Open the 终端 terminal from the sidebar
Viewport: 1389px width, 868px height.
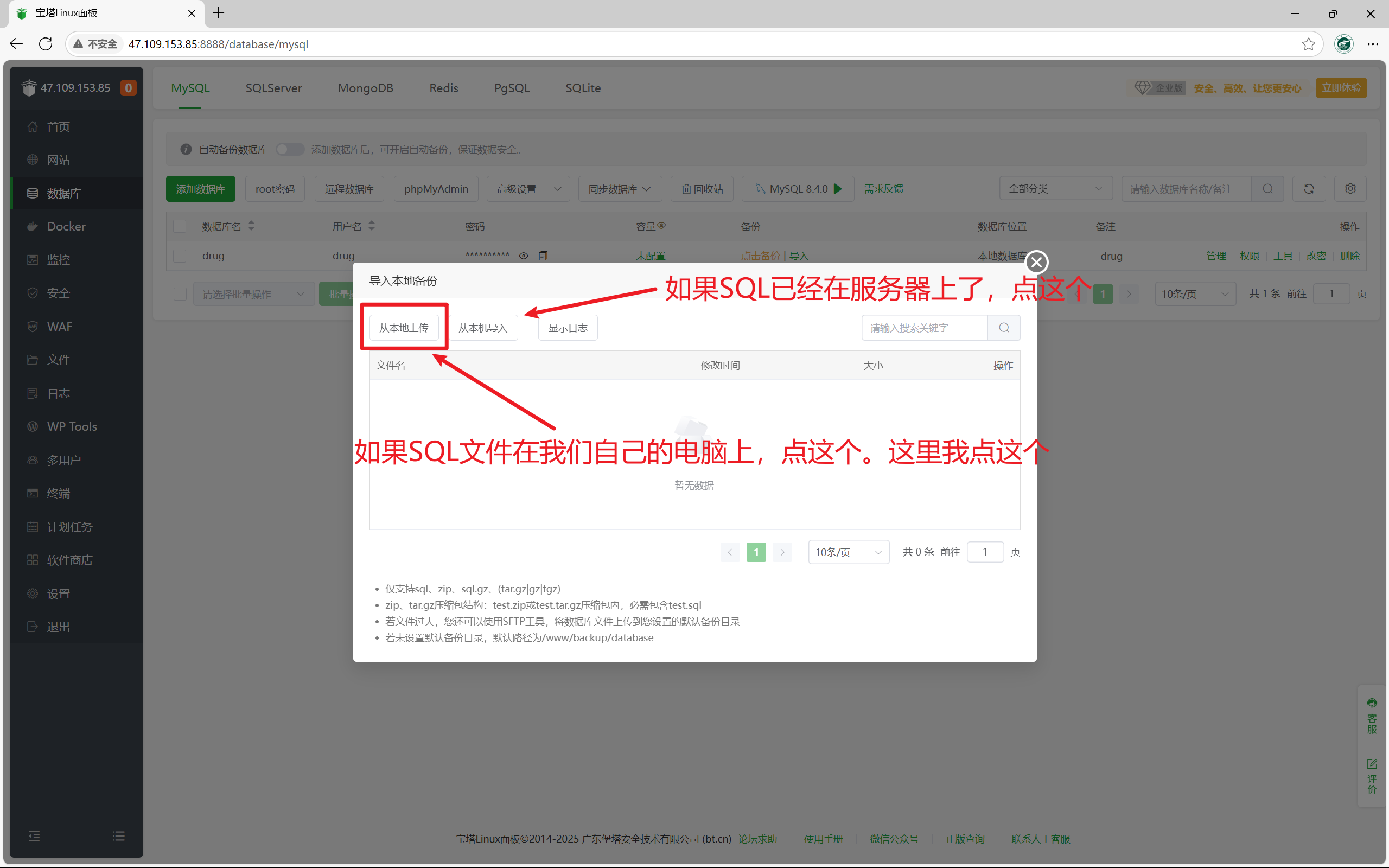pyautogui.click(x=58, y=493)
